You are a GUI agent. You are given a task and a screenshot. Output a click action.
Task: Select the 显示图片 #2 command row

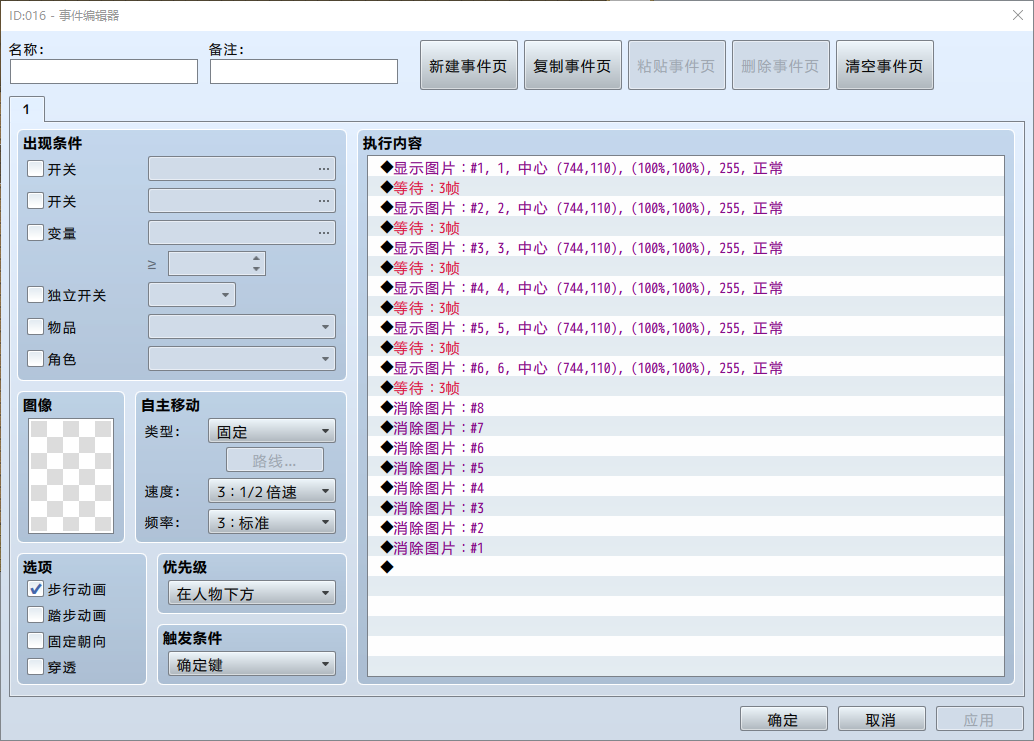pyautogui.click(x=686, y=208)
